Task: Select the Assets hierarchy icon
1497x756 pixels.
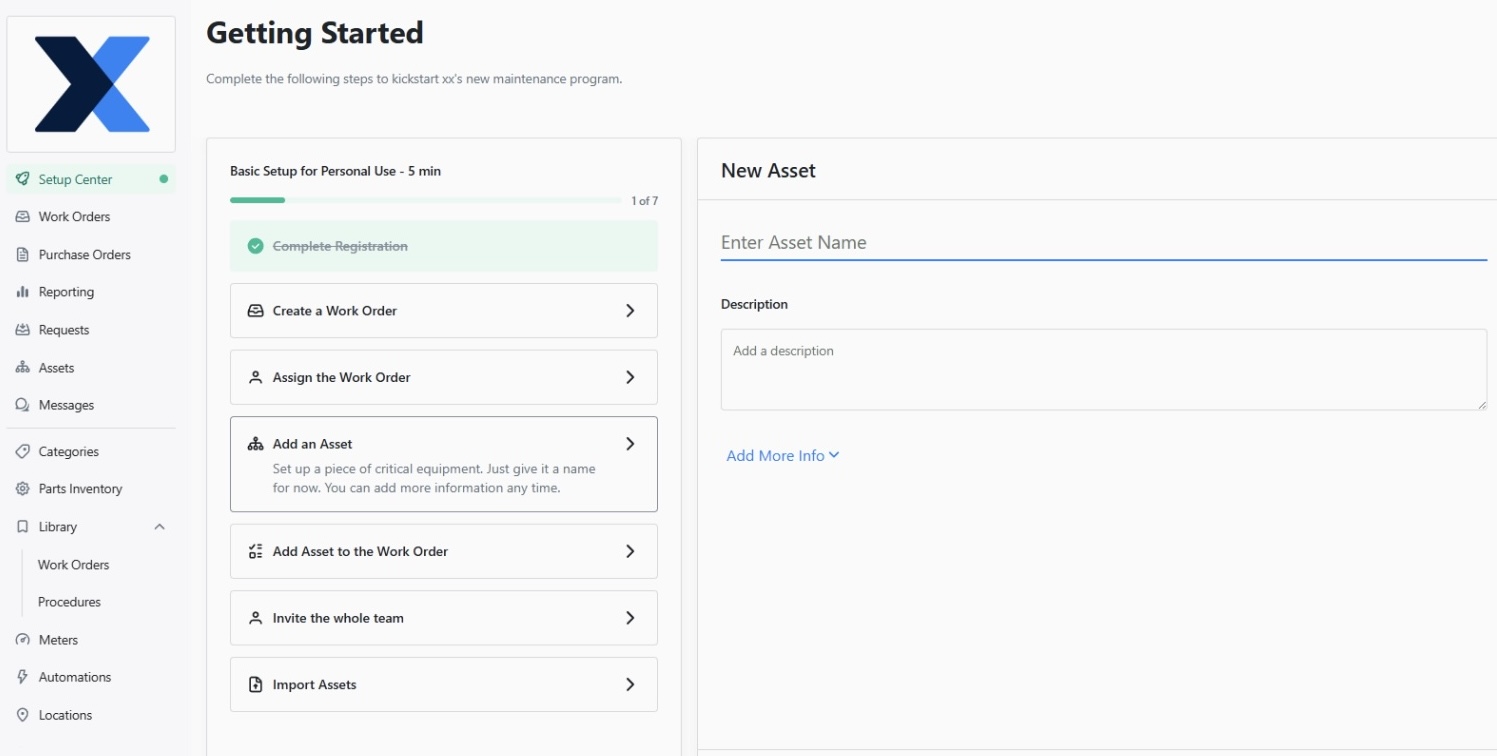Action: pyautogui.click(x=22, y=367)
